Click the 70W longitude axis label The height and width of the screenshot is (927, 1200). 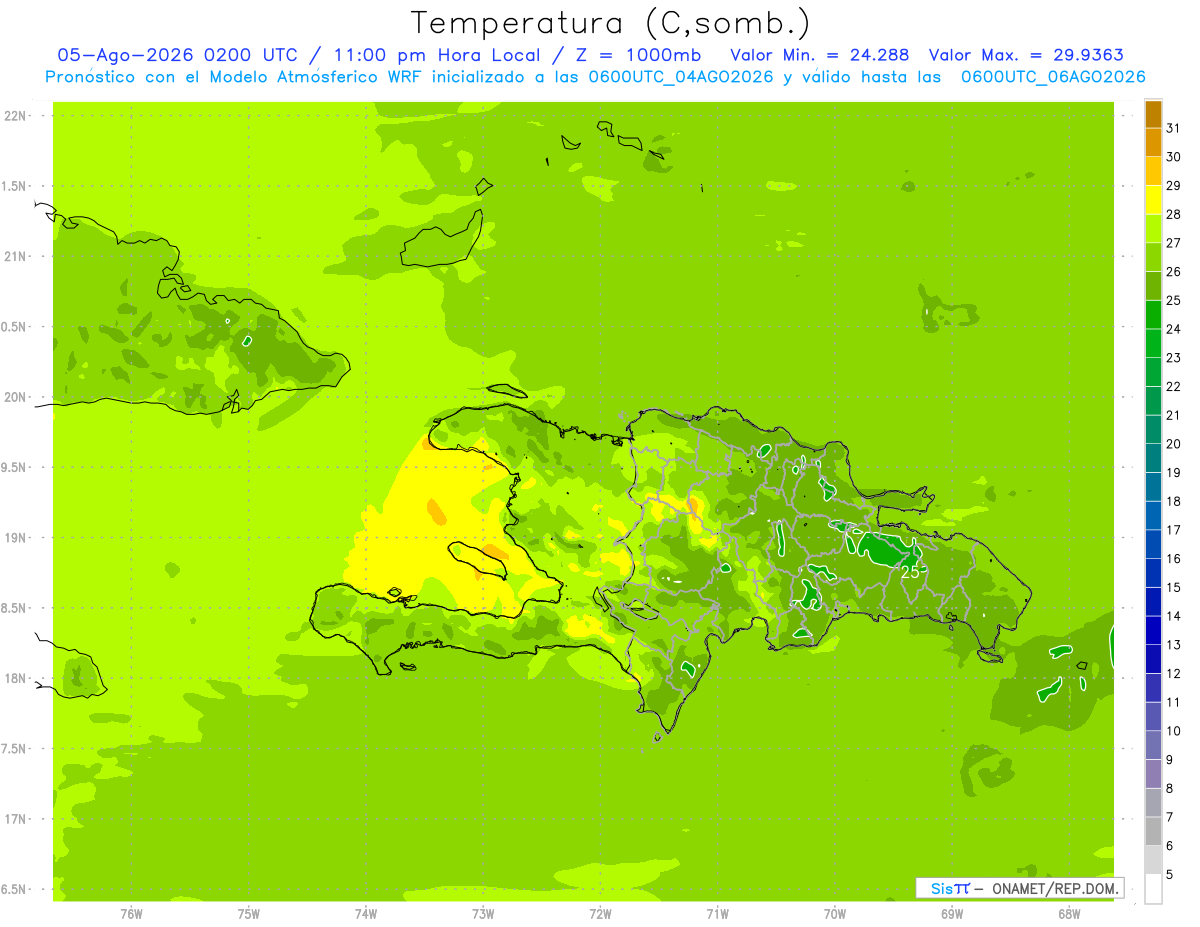coord(835,914)
